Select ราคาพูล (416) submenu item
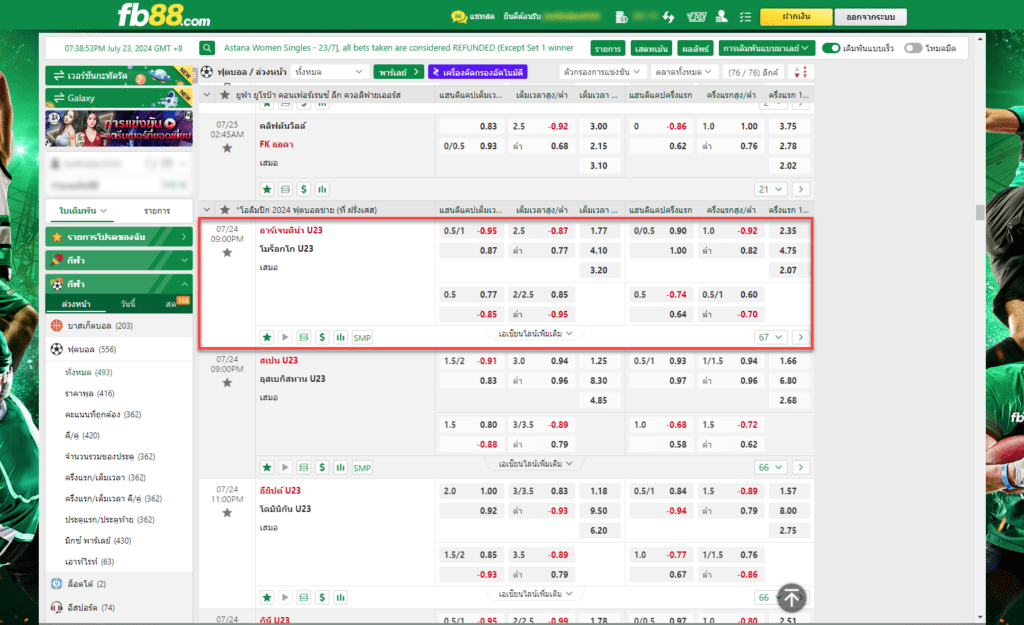Image resolution: width=1024 pixels, height=625 pixels. [x=89, y=393]
